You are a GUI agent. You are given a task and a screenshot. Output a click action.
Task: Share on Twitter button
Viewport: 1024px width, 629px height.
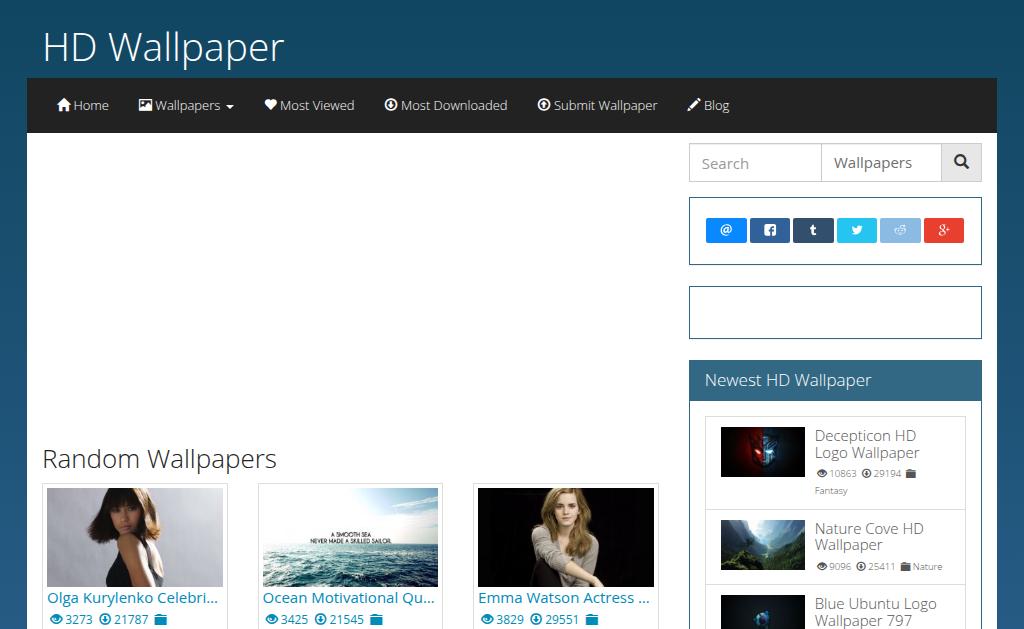pos(857,230)
